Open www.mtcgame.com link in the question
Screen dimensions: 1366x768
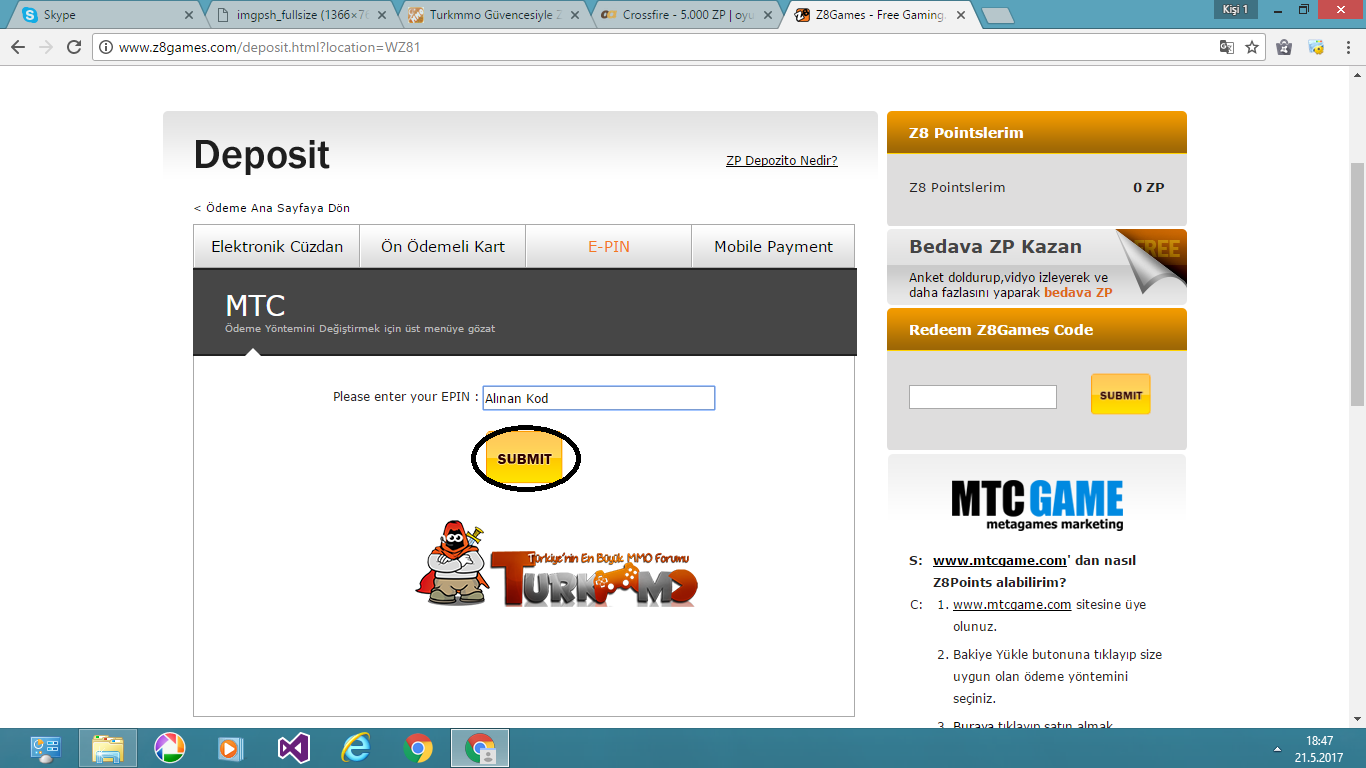pos(1000,560)
